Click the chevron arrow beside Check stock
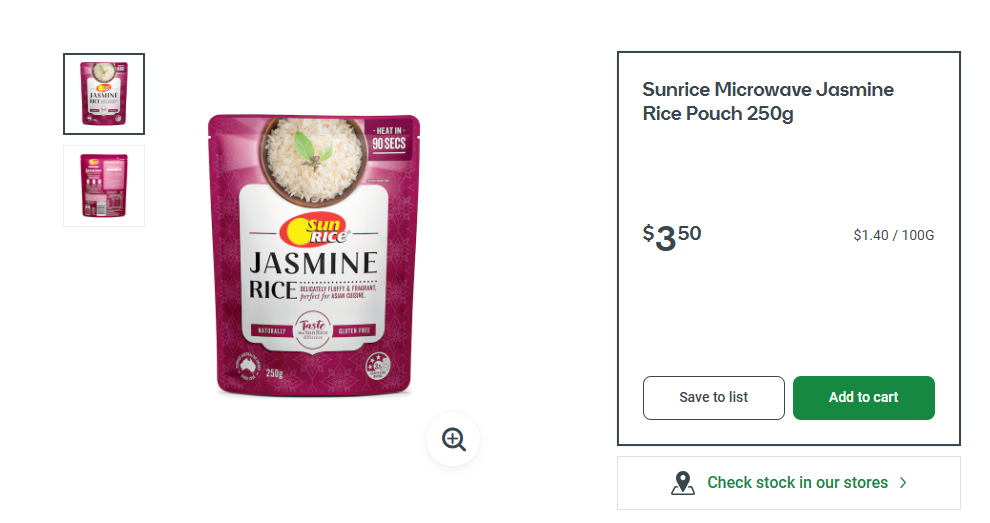This screenshot has height=523, width=990. 903,483
